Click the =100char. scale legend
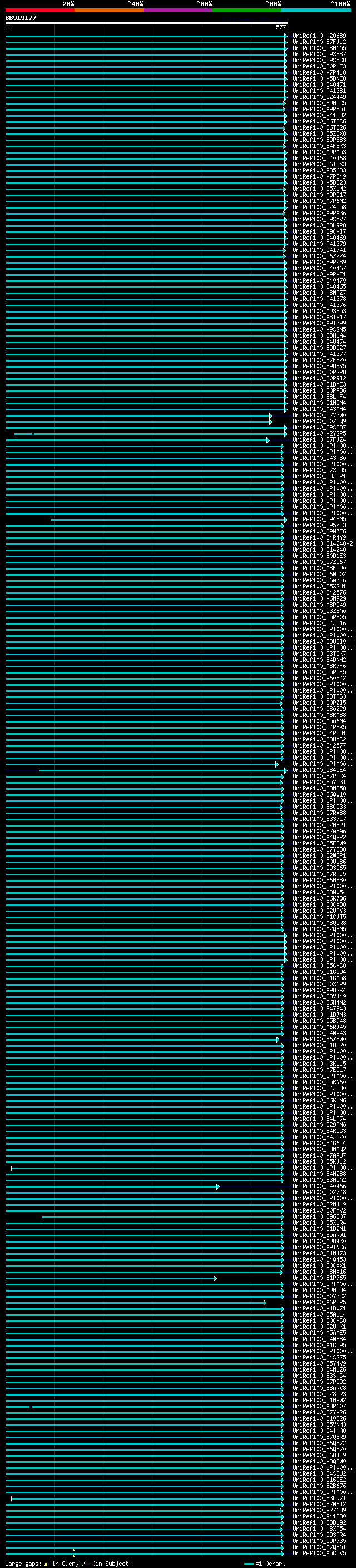 (x=265, y=1564)
